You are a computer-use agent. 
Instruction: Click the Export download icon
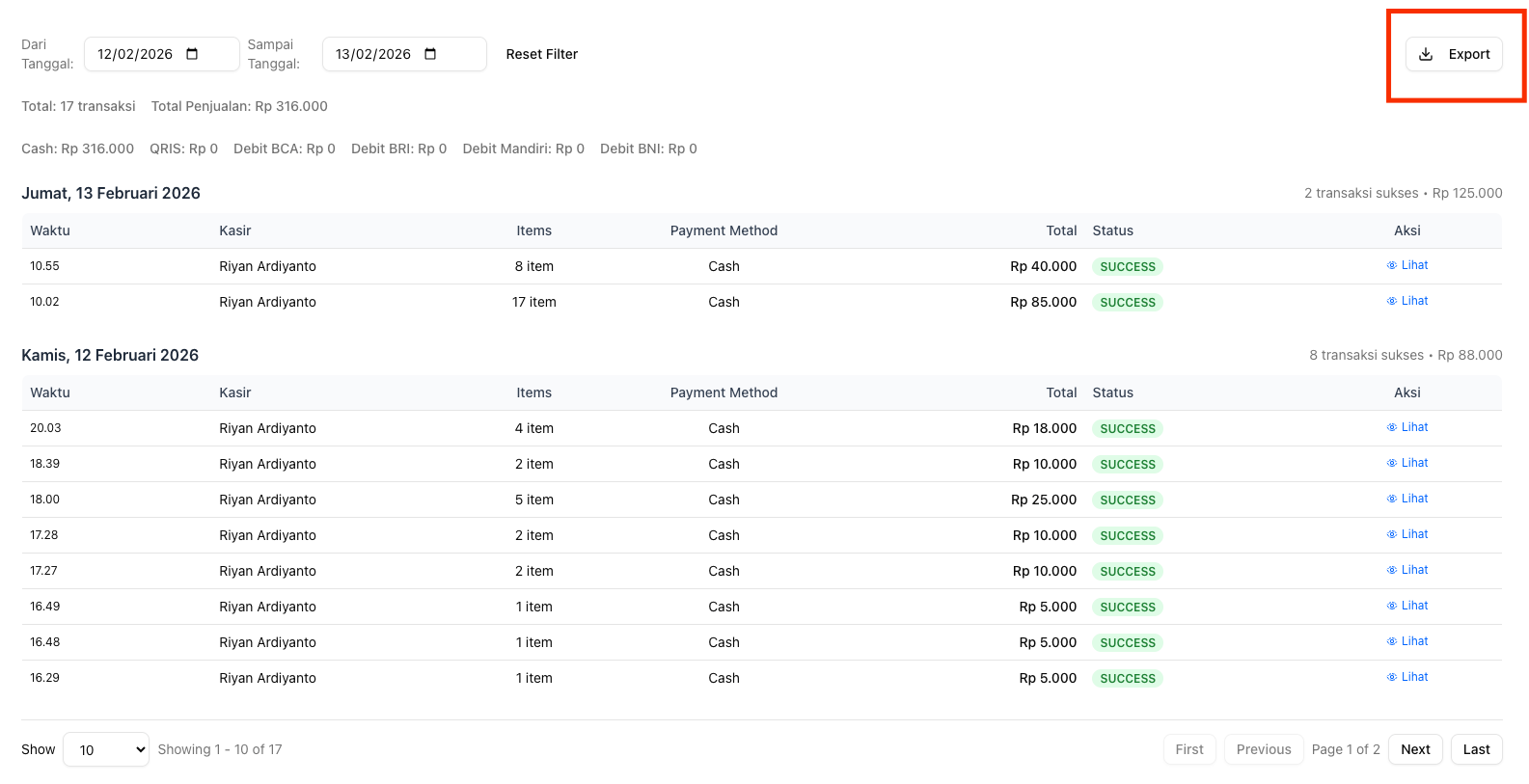coord(1426,54)
